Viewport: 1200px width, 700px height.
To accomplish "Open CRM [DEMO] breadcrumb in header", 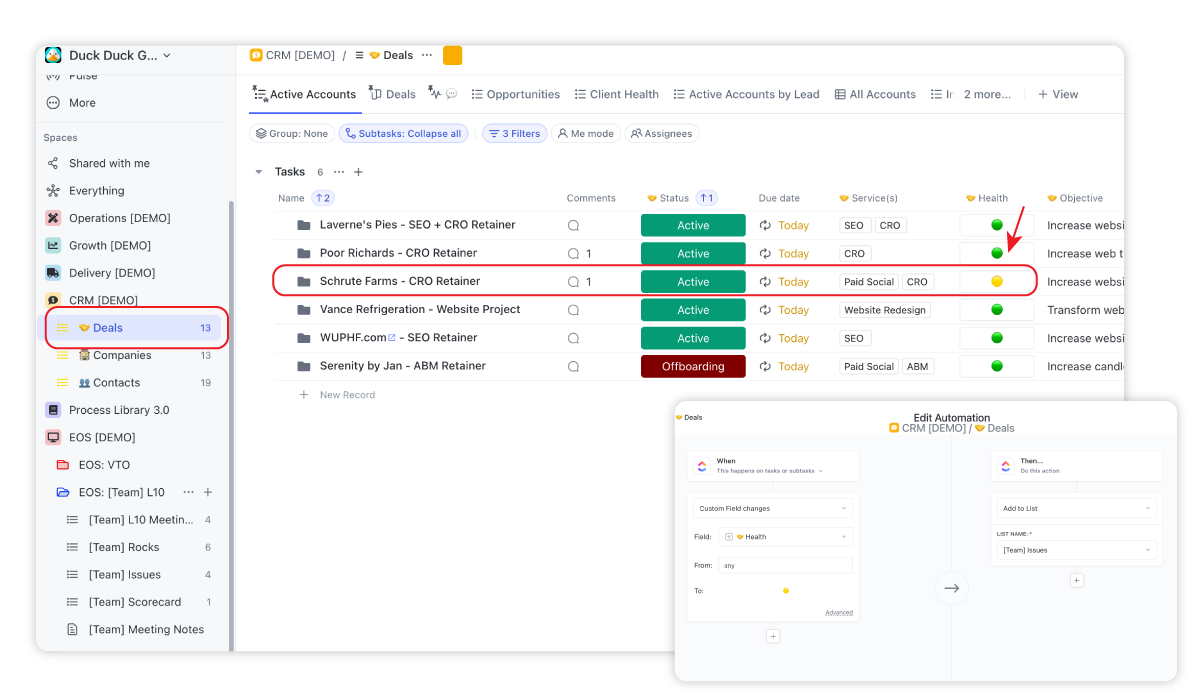I will [x=292, y=55].
